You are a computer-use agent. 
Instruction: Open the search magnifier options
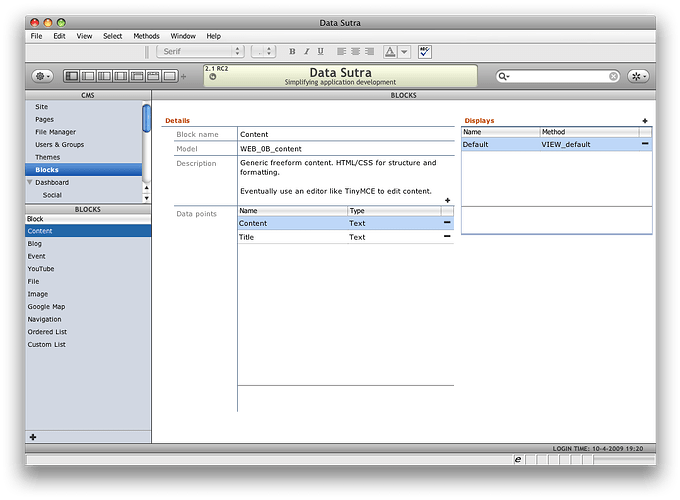(503, 76)
